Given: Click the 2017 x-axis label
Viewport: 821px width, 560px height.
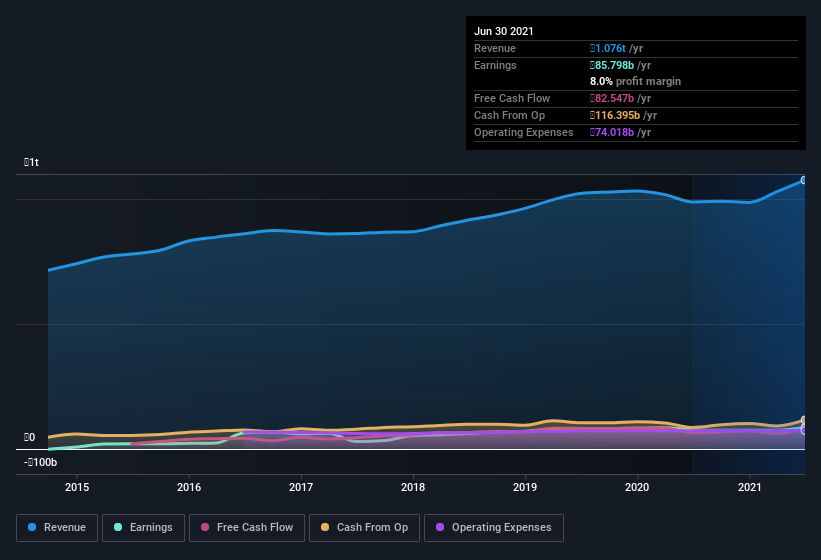Looking at the screenshot, I should [x=301, y=487].
